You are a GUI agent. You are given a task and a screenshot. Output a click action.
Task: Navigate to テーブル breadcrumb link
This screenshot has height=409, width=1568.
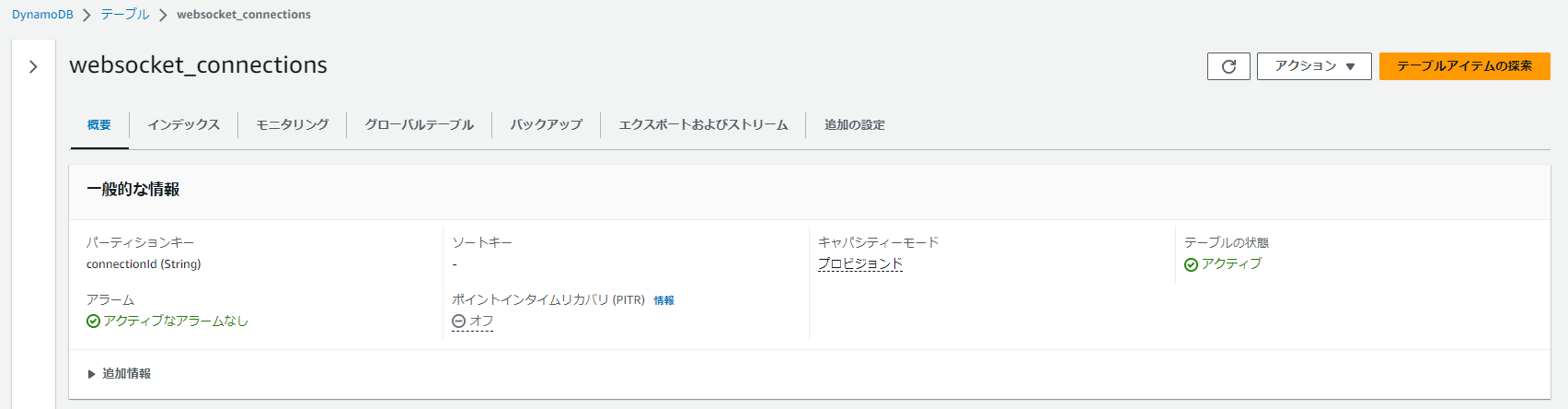click(125, 15)
